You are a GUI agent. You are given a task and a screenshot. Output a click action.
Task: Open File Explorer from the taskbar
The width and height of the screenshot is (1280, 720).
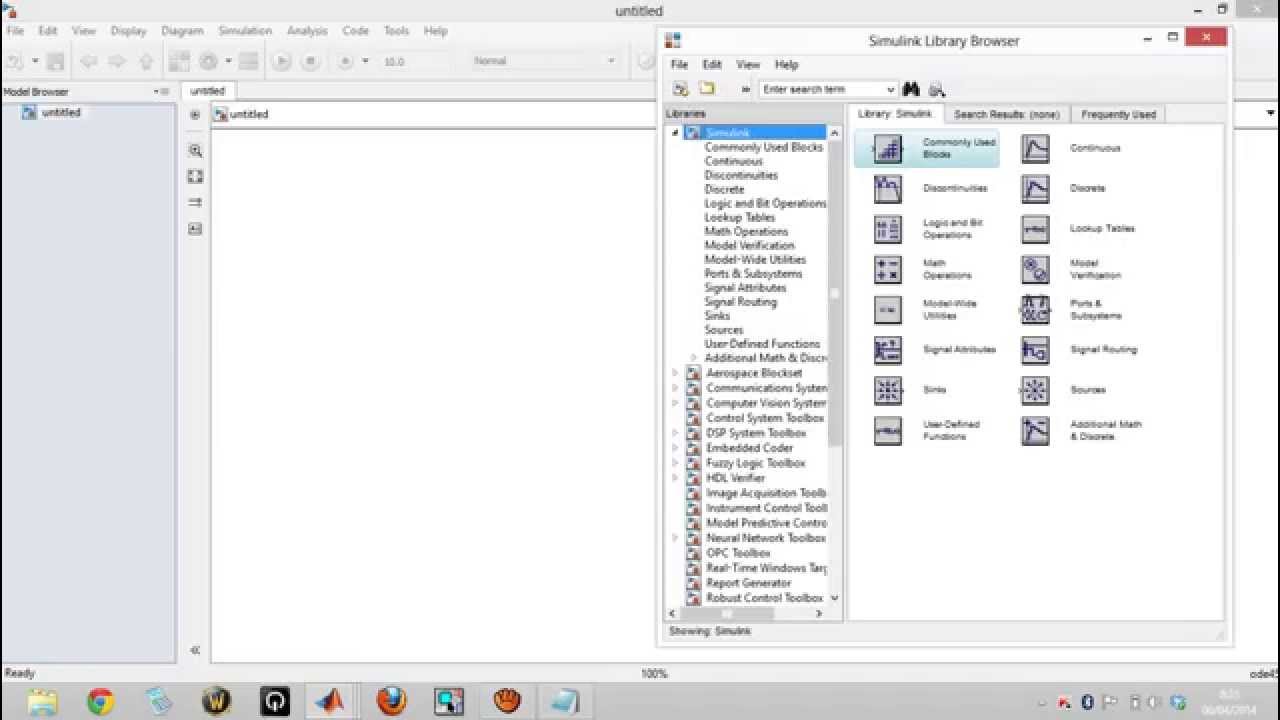(x=42, y=701)
